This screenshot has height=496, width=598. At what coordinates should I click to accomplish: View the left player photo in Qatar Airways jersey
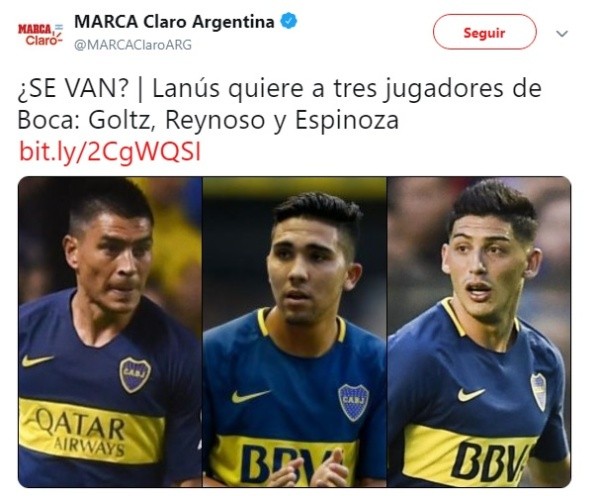click(x=110, y=332)
